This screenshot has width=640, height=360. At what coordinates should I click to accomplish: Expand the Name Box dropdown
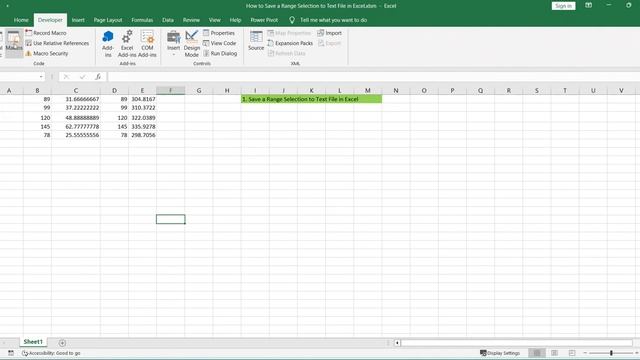tap(41, 77)
